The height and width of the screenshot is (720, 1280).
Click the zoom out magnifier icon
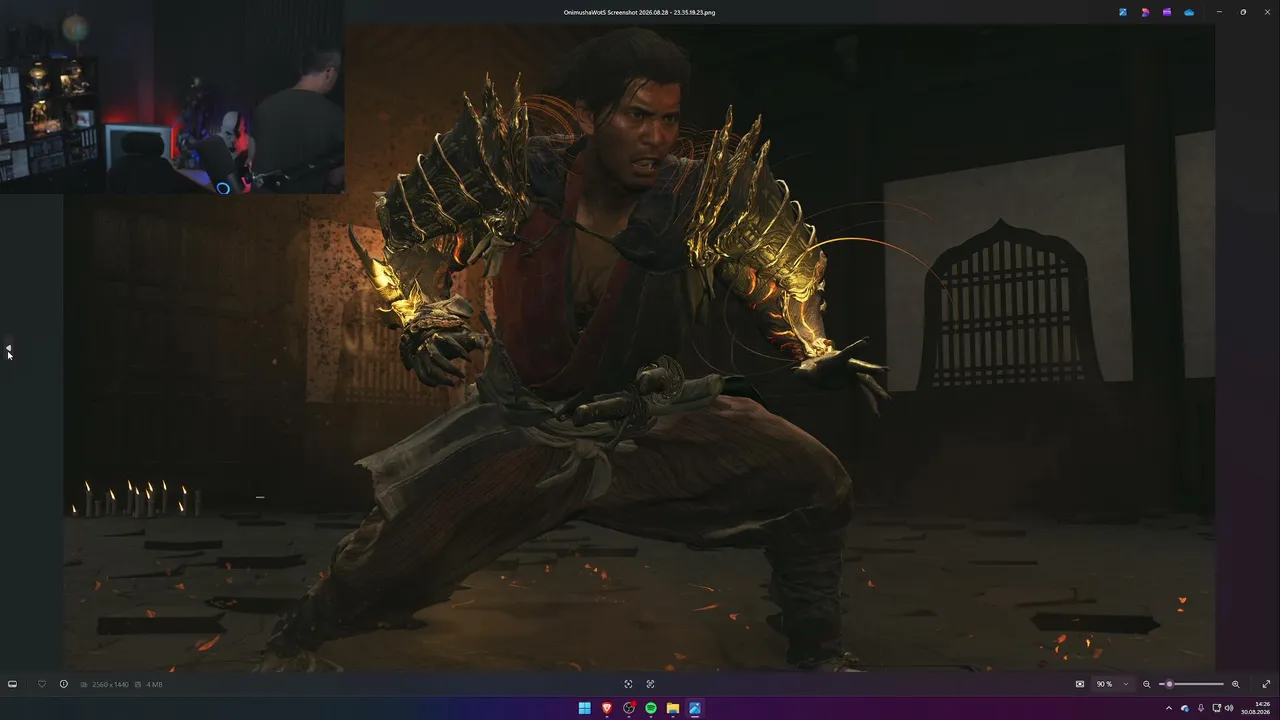[x=1147, y=684]
